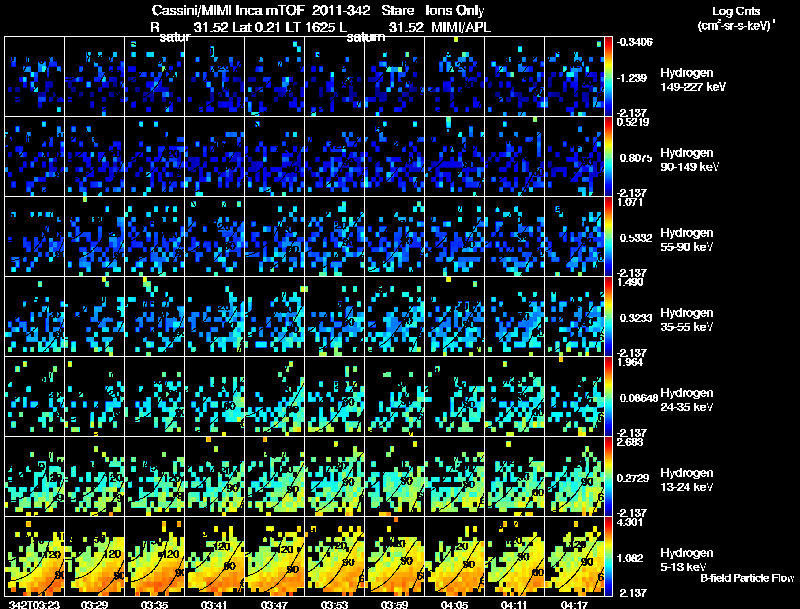Screen dimensions: 800x609
Task: Click the 0.8075 color scale value
Action: point(636,158)
